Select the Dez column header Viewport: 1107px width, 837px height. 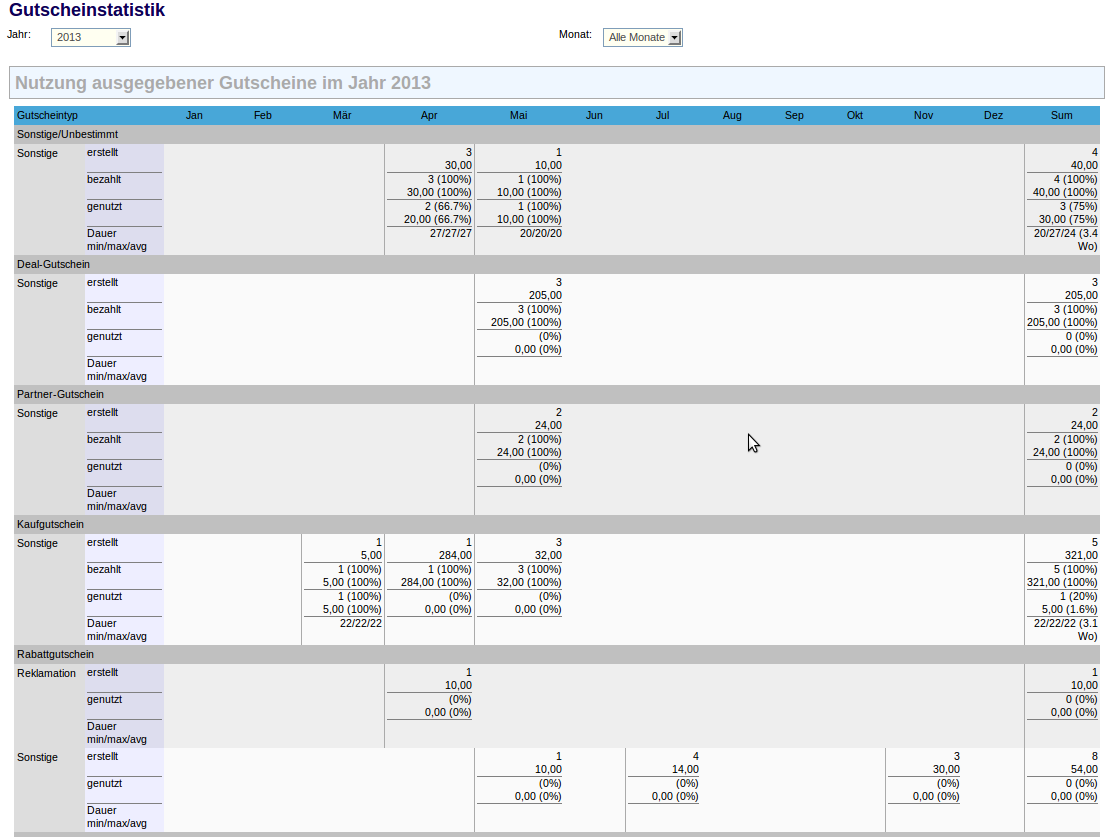pos(993,116)
